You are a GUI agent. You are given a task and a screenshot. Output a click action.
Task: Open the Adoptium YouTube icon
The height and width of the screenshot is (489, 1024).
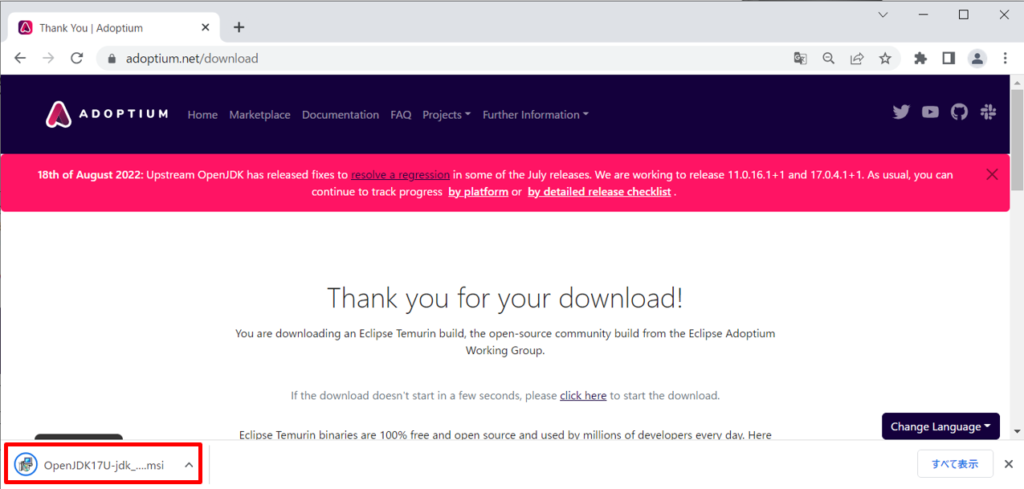pyautogui.click(x=930, y=112)
